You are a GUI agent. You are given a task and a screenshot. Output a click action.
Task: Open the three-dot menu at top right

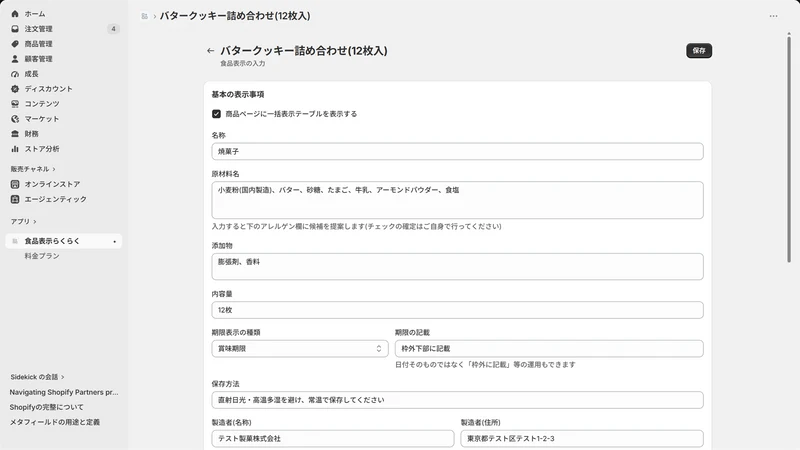point(773,16)
